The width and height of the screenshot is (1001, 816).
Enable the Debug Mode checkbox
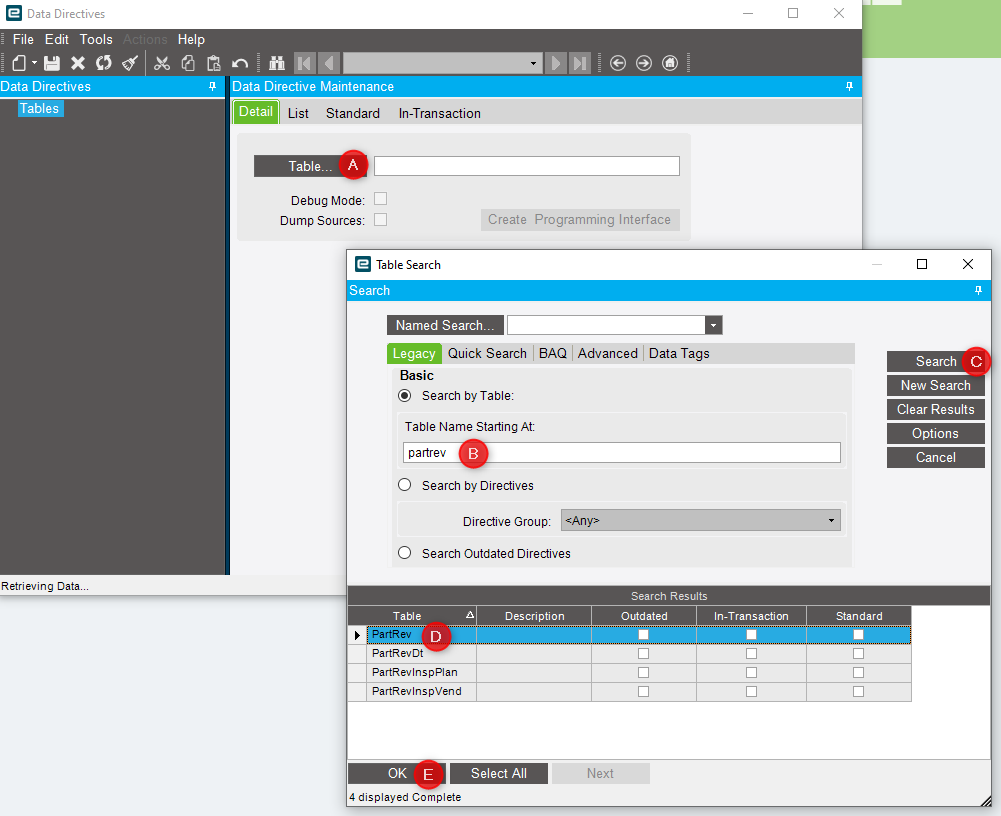tap(380, 198)
